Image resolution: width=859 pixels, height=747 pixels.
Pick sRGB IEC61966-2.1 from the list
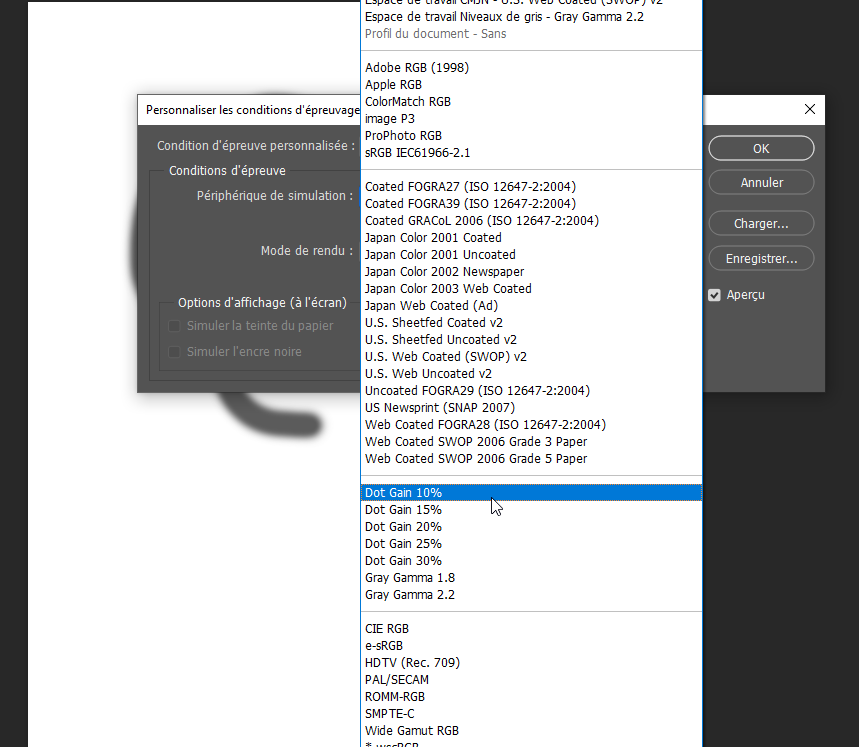pos(417,153)
